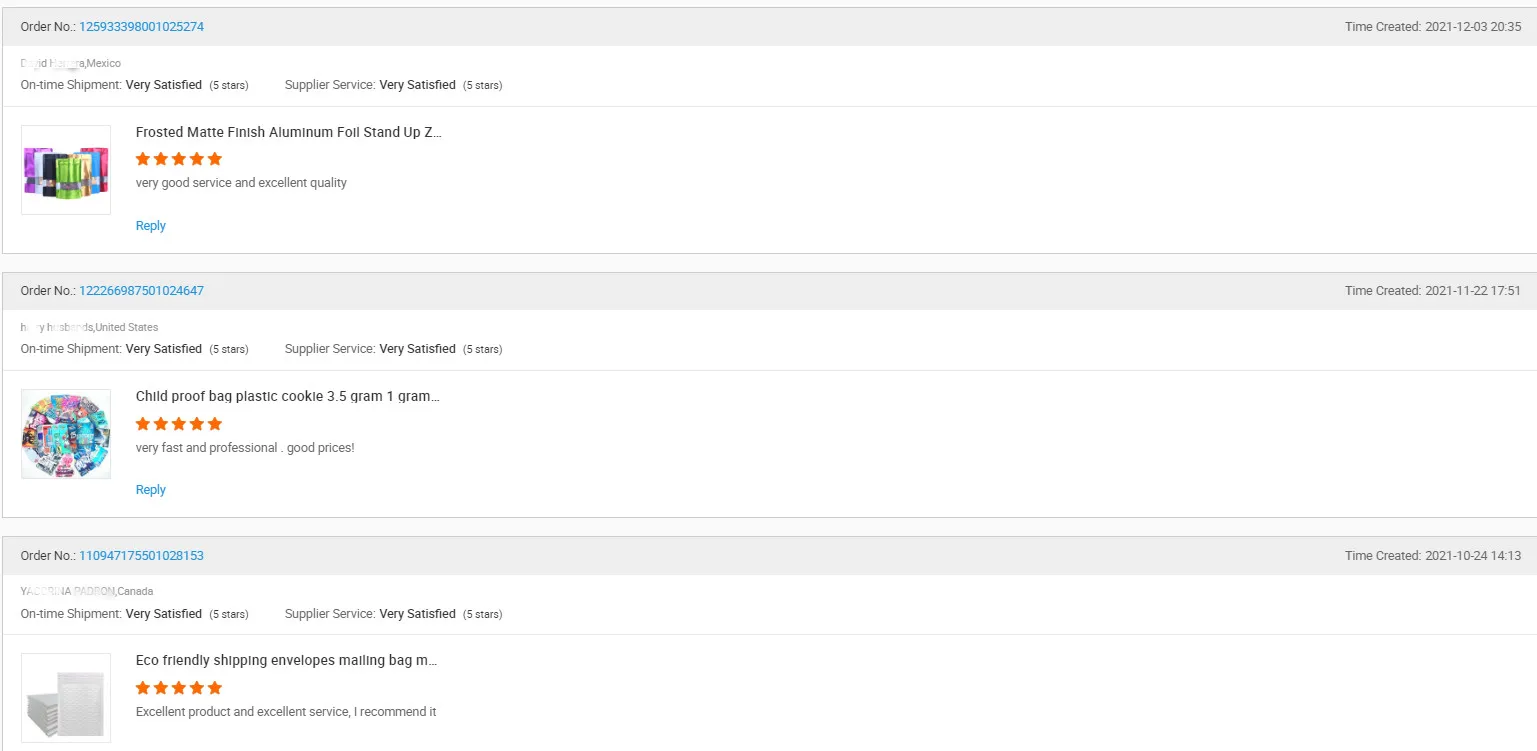Click the Frosted Matte Aluminum Foil product thumbnail
Viewport: 1537px width, 751px height.
[66, 170]
